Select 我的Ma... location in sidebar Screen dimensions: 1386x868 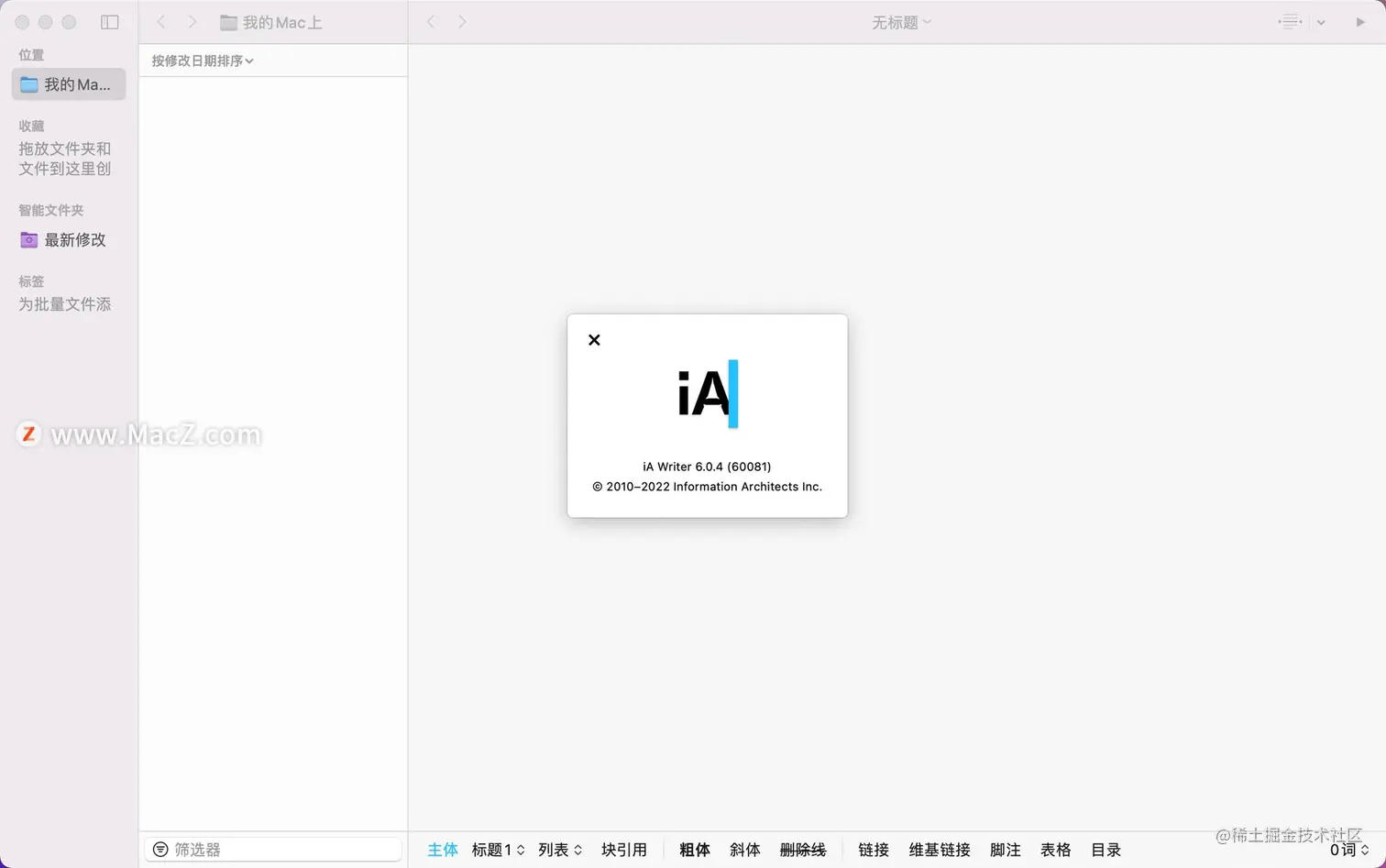69,84
